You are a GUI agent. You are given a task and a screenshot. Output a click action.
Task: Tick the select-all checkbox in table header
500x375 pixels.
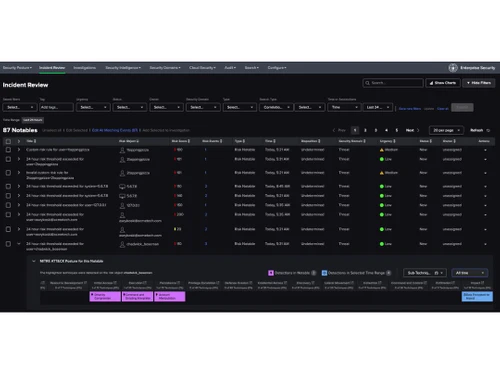pos(8,141)
